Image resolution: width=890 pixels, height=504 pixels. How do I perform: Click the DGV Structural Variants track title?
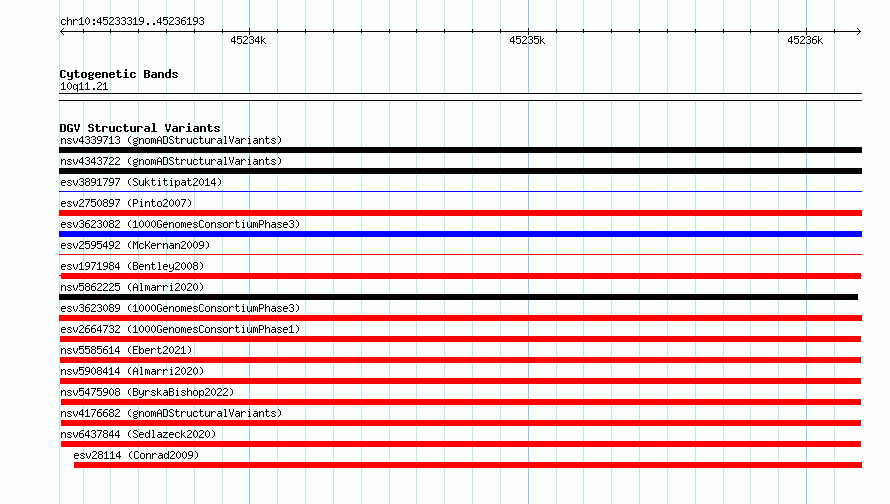140,128
